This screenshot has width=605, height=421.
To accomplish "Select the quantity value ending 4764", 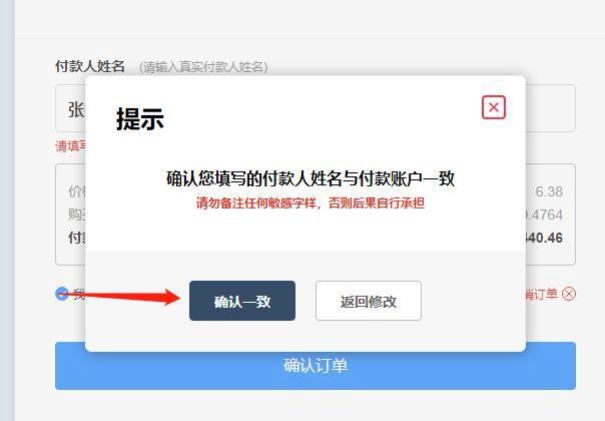I will [544, 215].
